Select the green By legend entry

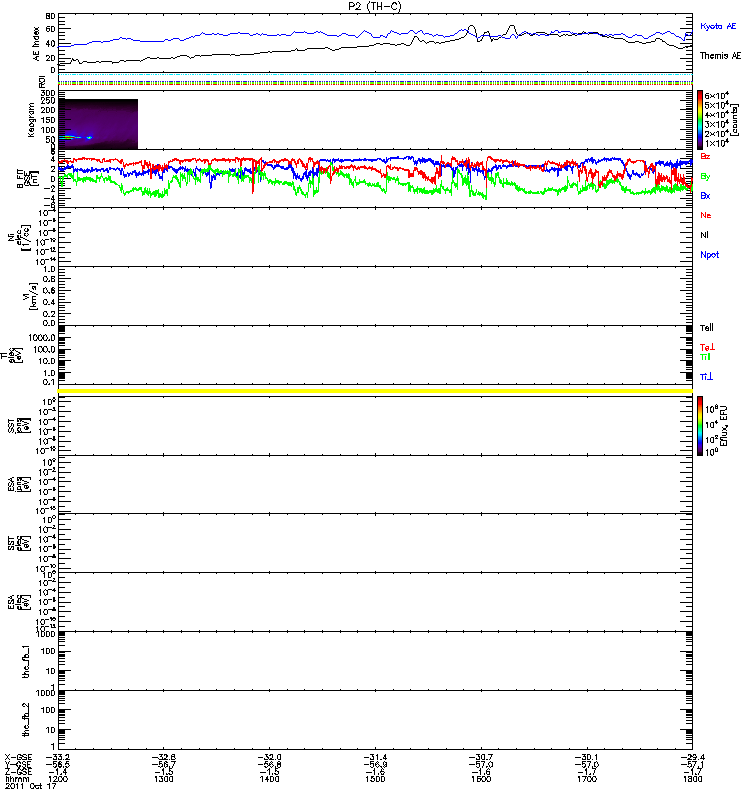[706, 176]
